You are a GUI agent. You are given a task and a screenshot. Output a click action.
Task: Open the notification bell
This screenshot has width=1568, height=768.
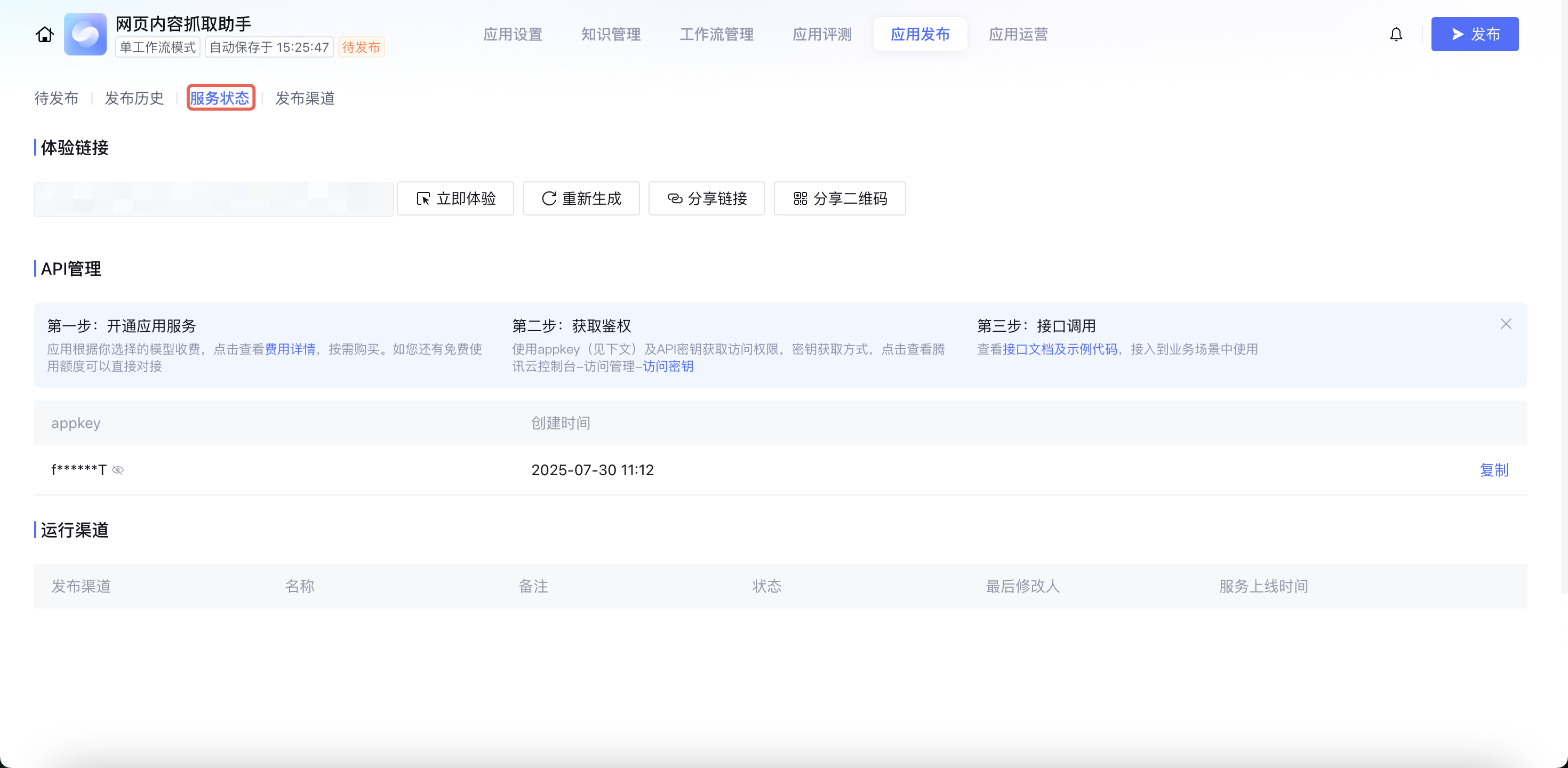(1396, 35)
